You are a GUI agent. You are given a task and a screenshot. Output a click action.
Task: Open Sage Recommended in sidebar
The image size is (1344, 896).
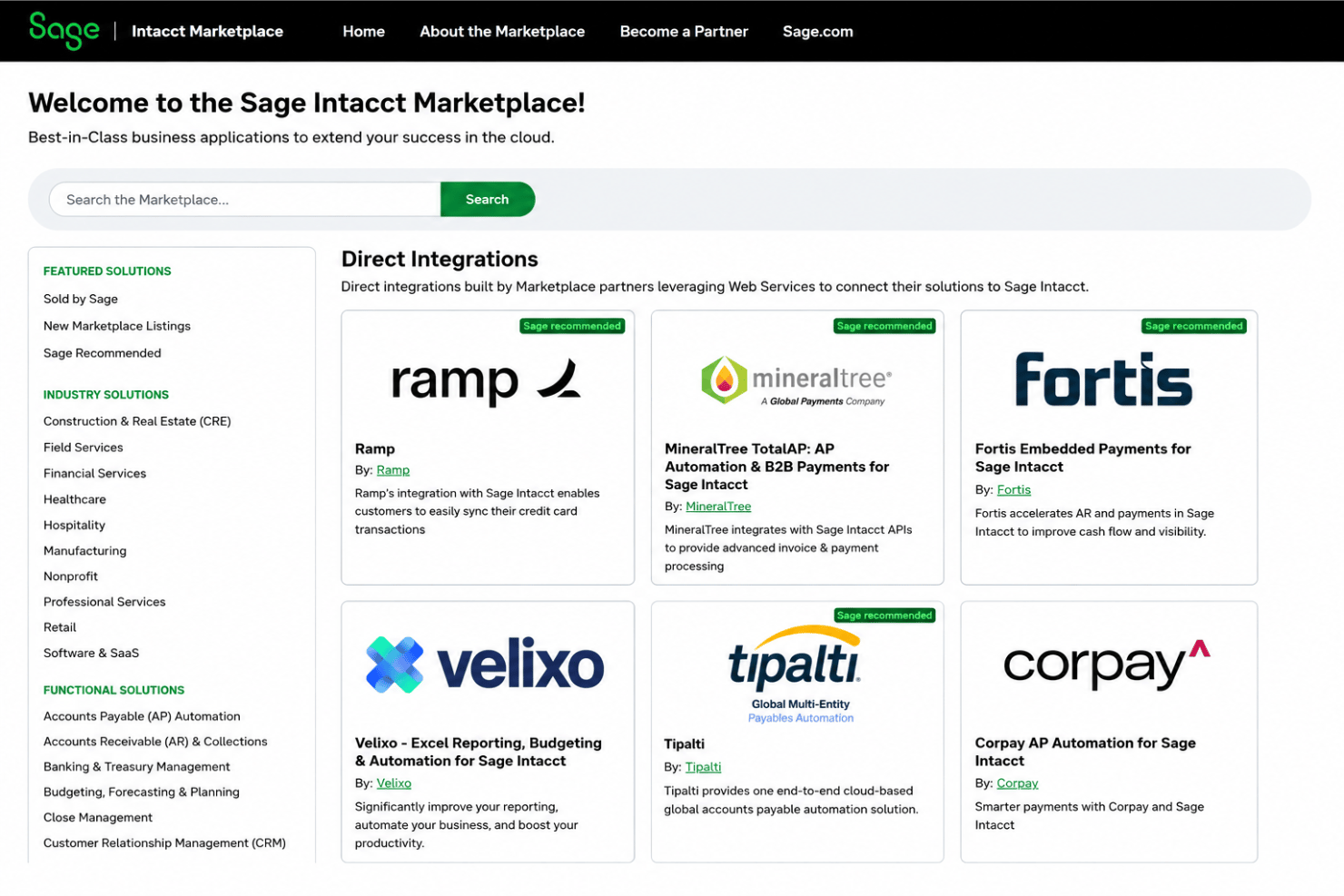[x=103, y=353]
